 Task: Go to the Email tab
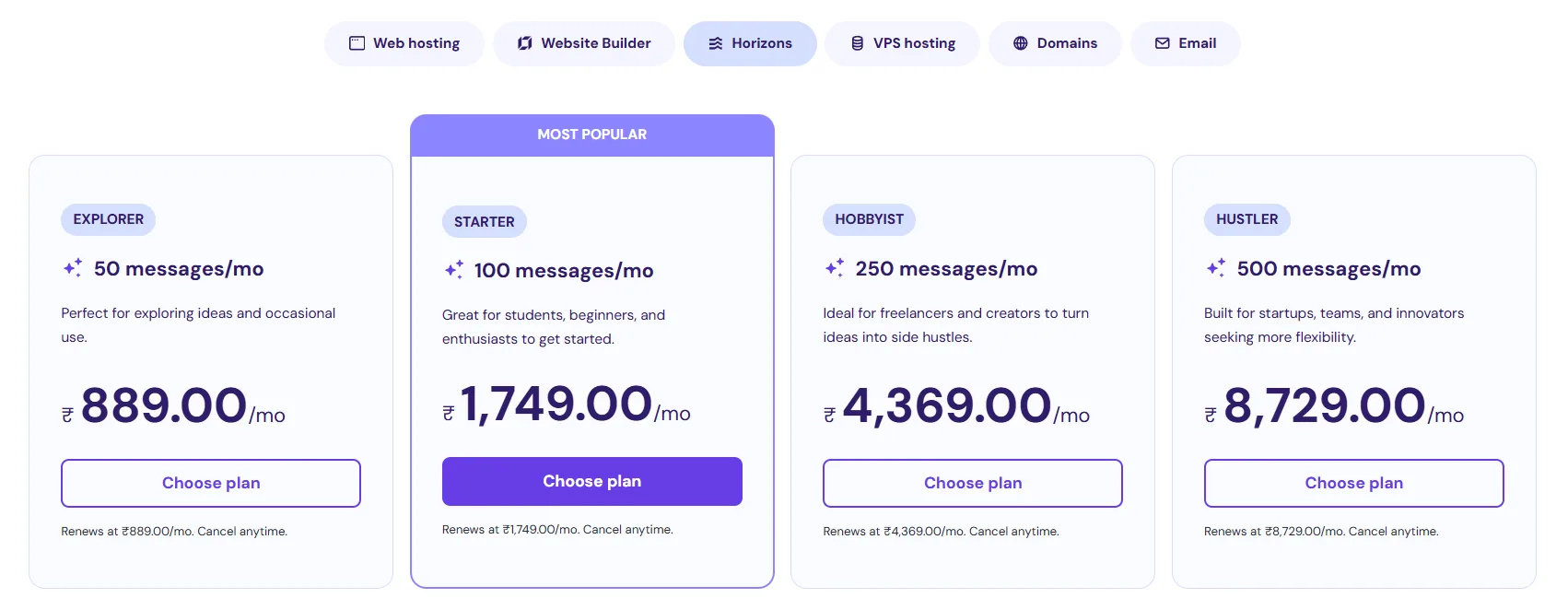(1186, 43)
